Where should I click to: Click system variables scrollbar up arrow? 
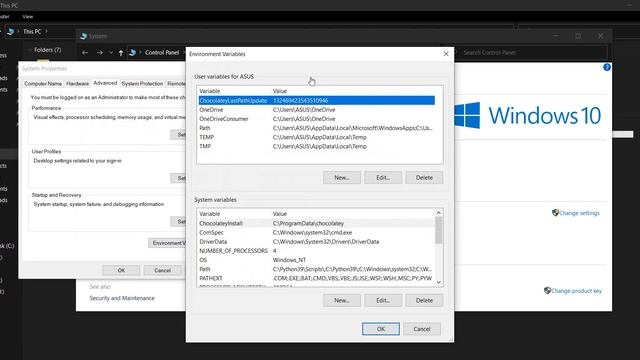(439, 213)
